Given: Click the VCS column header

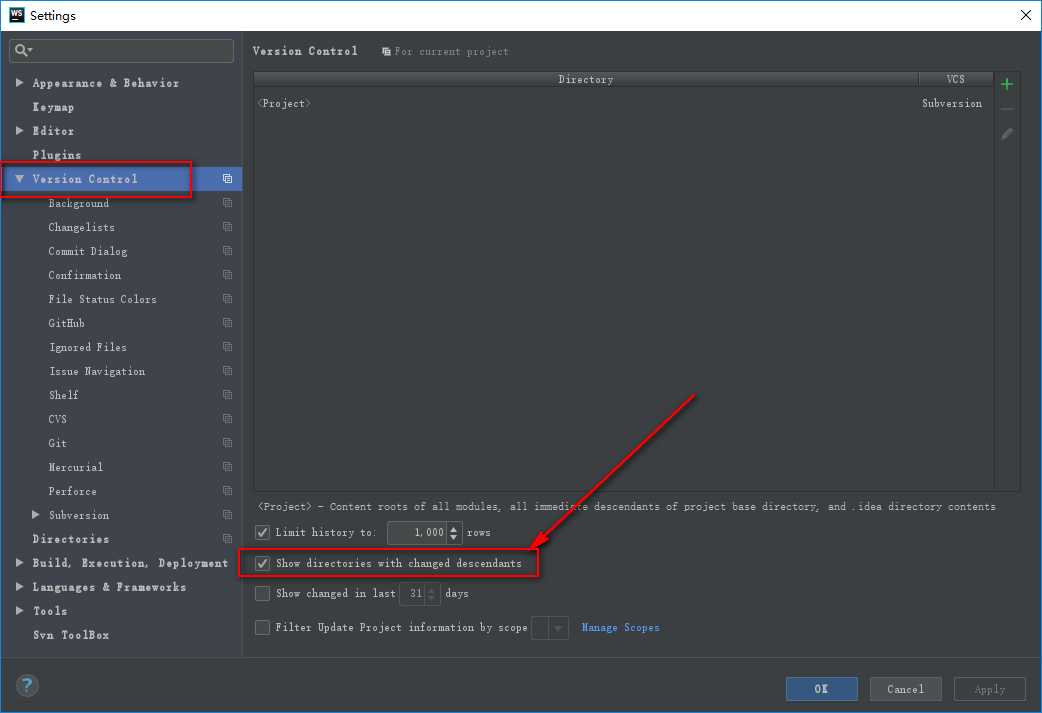Looking at the screenshot, I should point(956,79).
